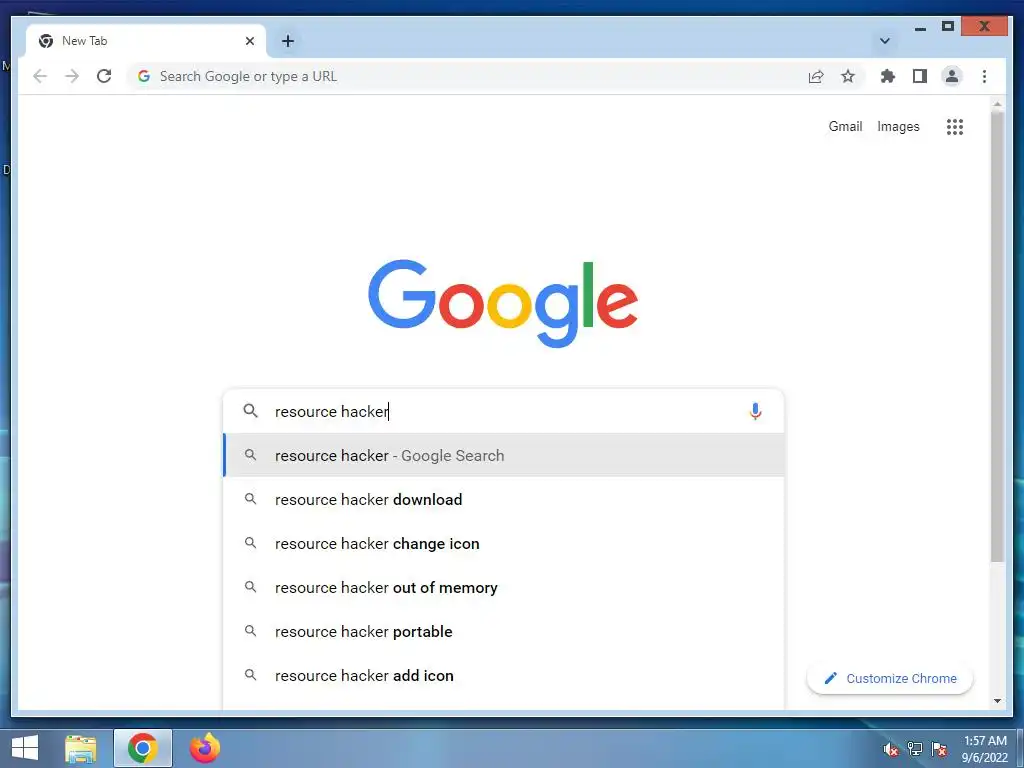
Task: Click the Google logo
Action: click(503, 303)
